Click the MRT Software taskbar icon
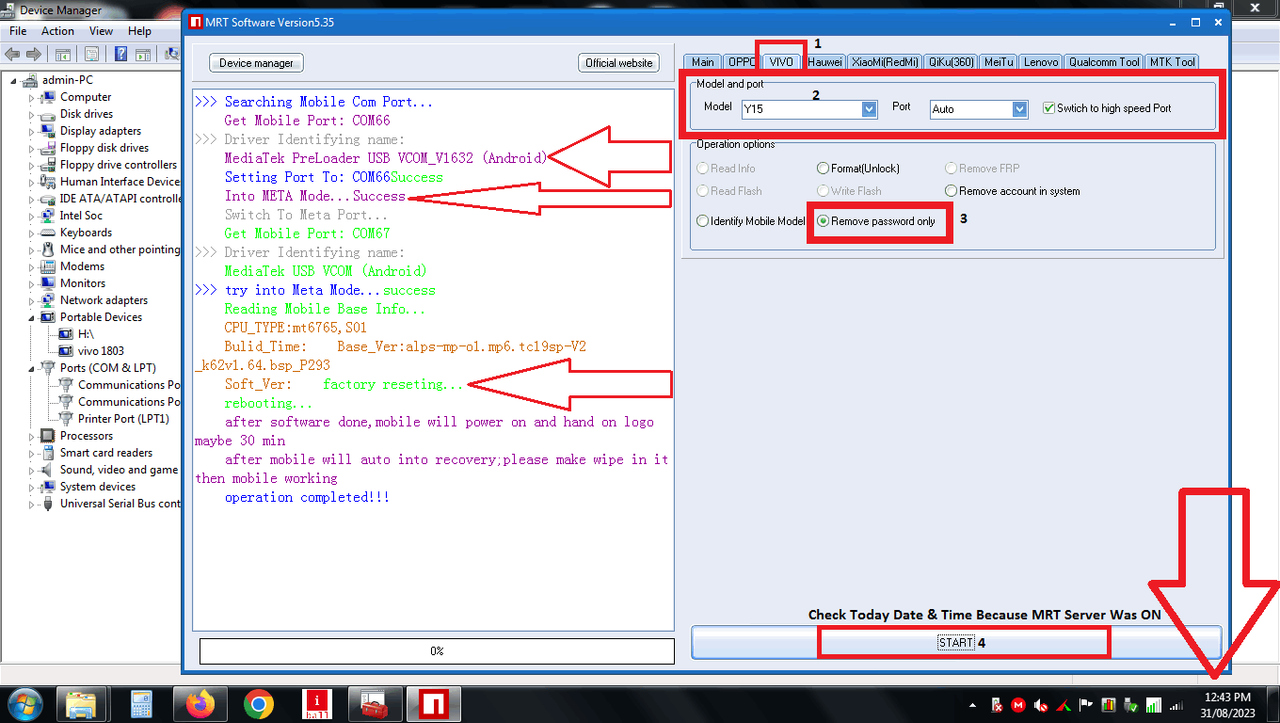Image resolution: width=1280 pixels, height=723 pixels. click(x=434, y=704)
